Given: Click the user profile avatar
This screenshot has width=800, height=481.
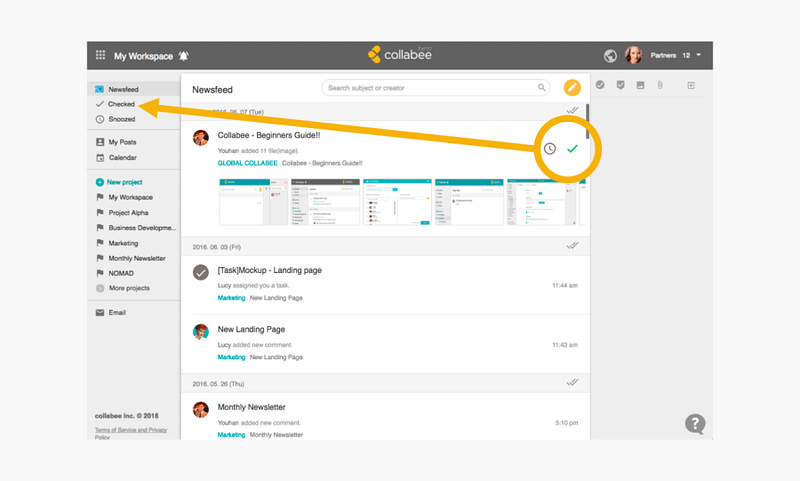Looking at the screenshot, I should [633, 55].
